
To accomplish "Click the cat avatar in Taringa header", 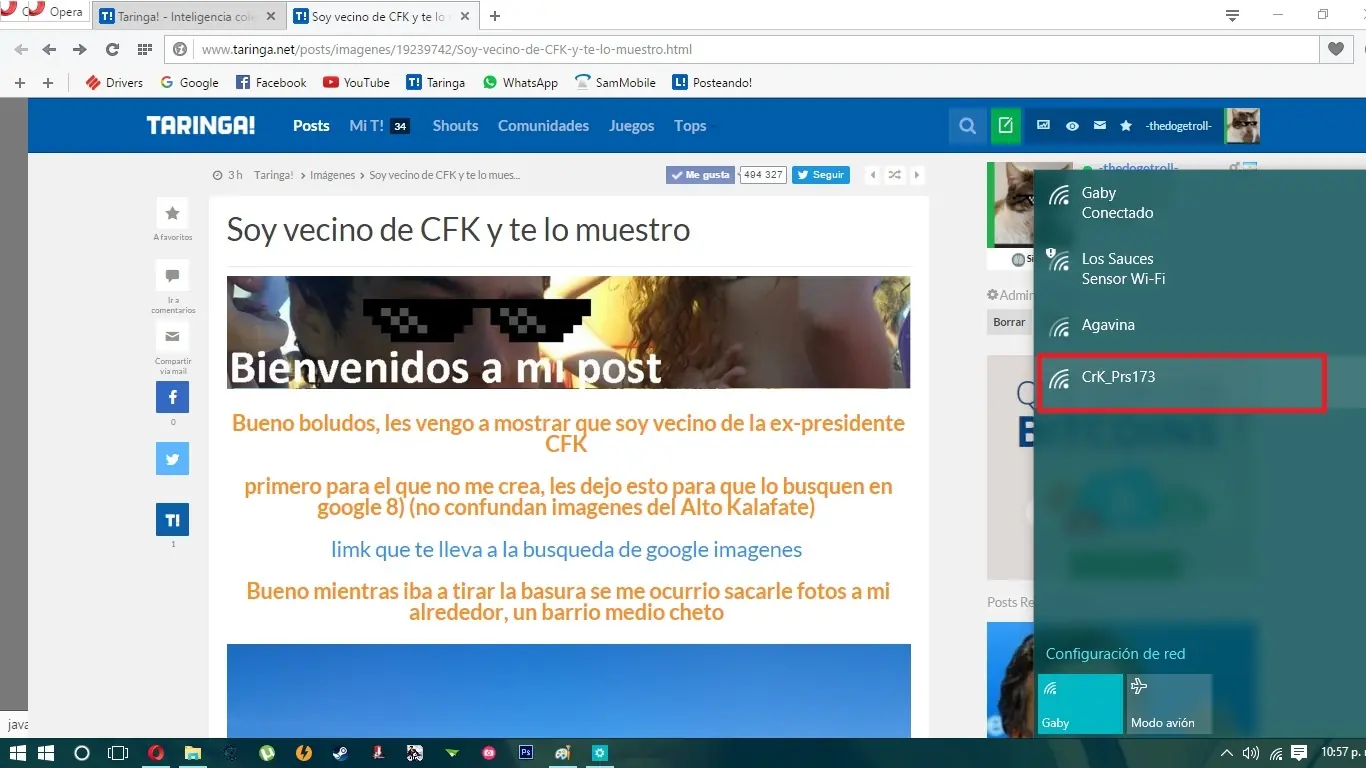I will [x=1242, y=126].
